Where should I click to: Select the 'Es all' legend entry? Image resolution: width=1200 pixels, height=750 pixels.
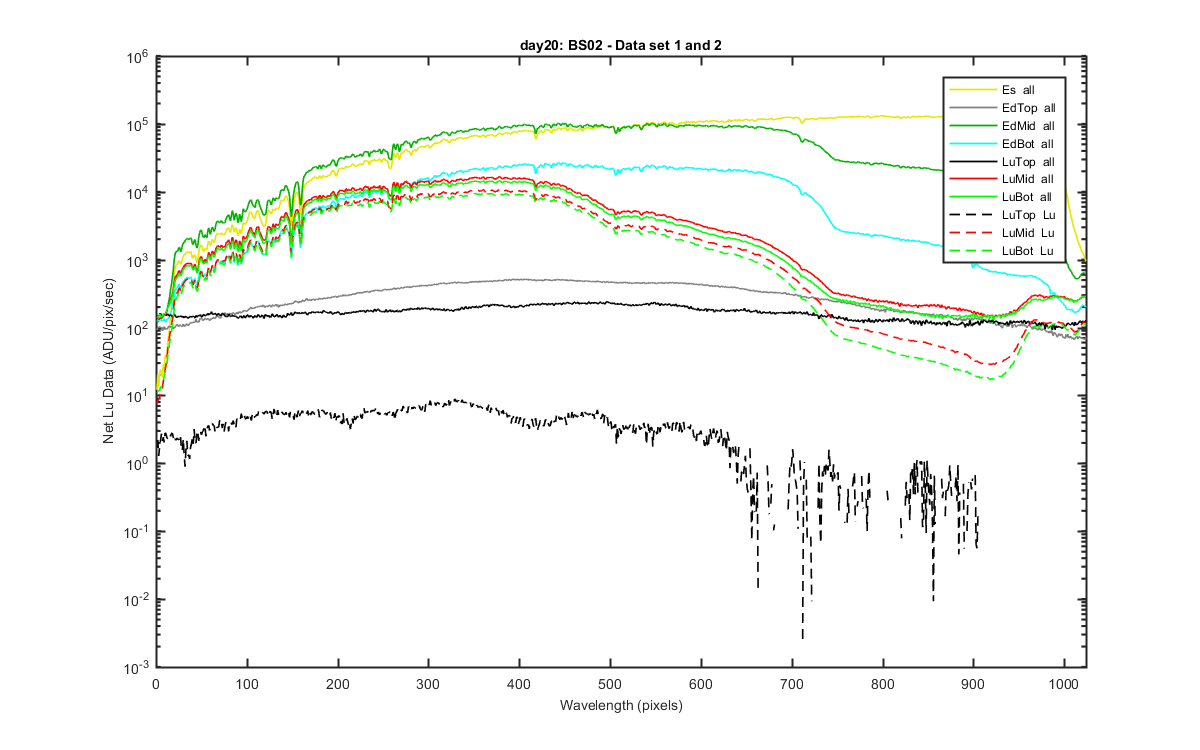tap(1003, 89)
